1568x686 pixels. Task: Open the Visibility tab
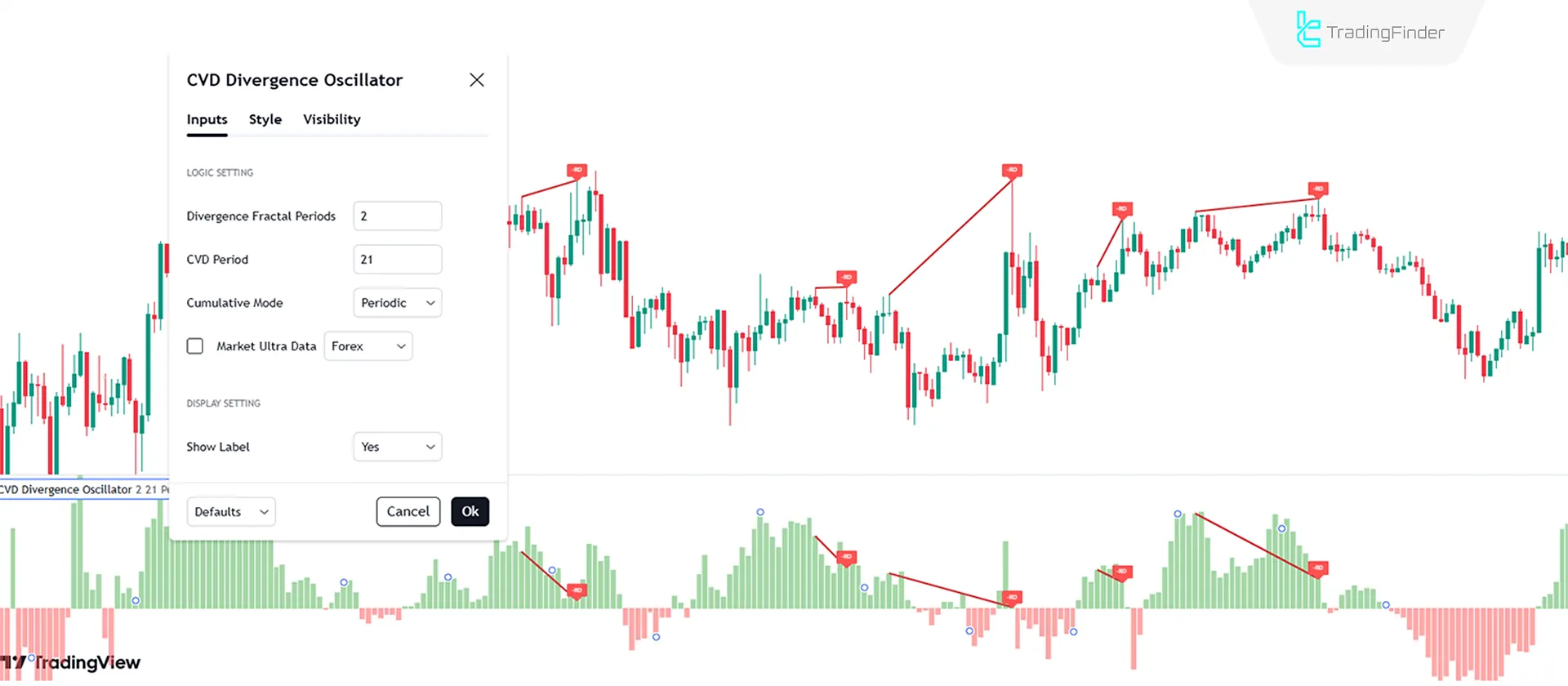point(332,119)
